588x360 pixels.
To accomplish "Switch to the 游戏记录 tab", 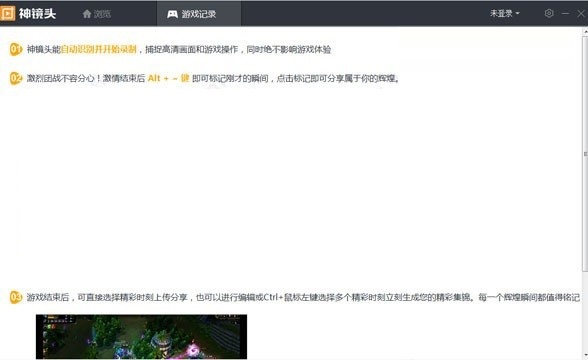I will click(199, 14).
